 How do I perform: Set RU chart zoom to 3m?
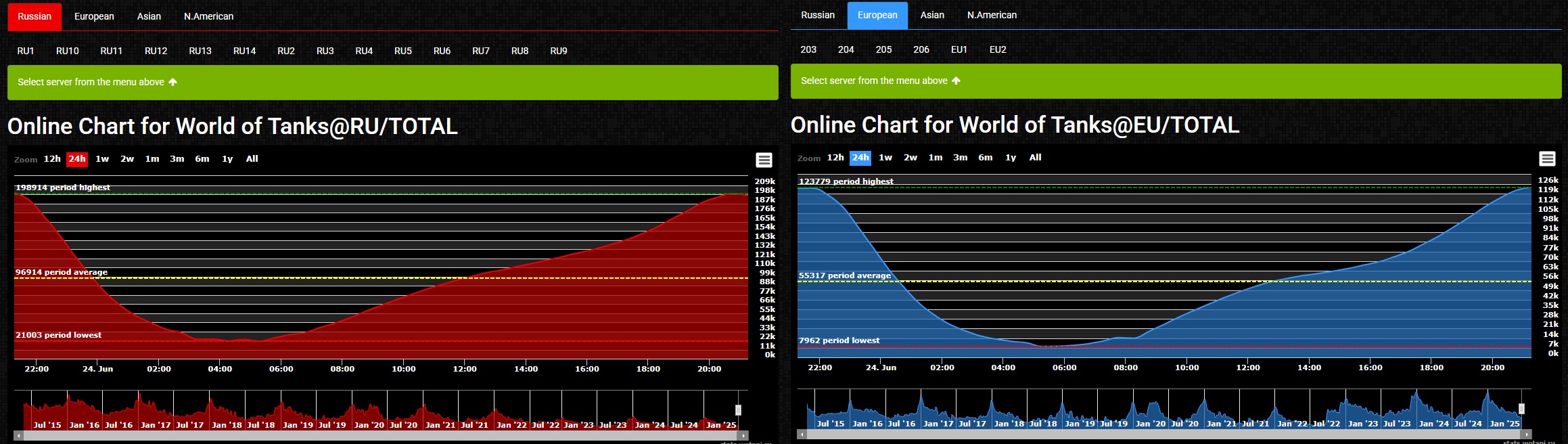(x=177, y=159)
